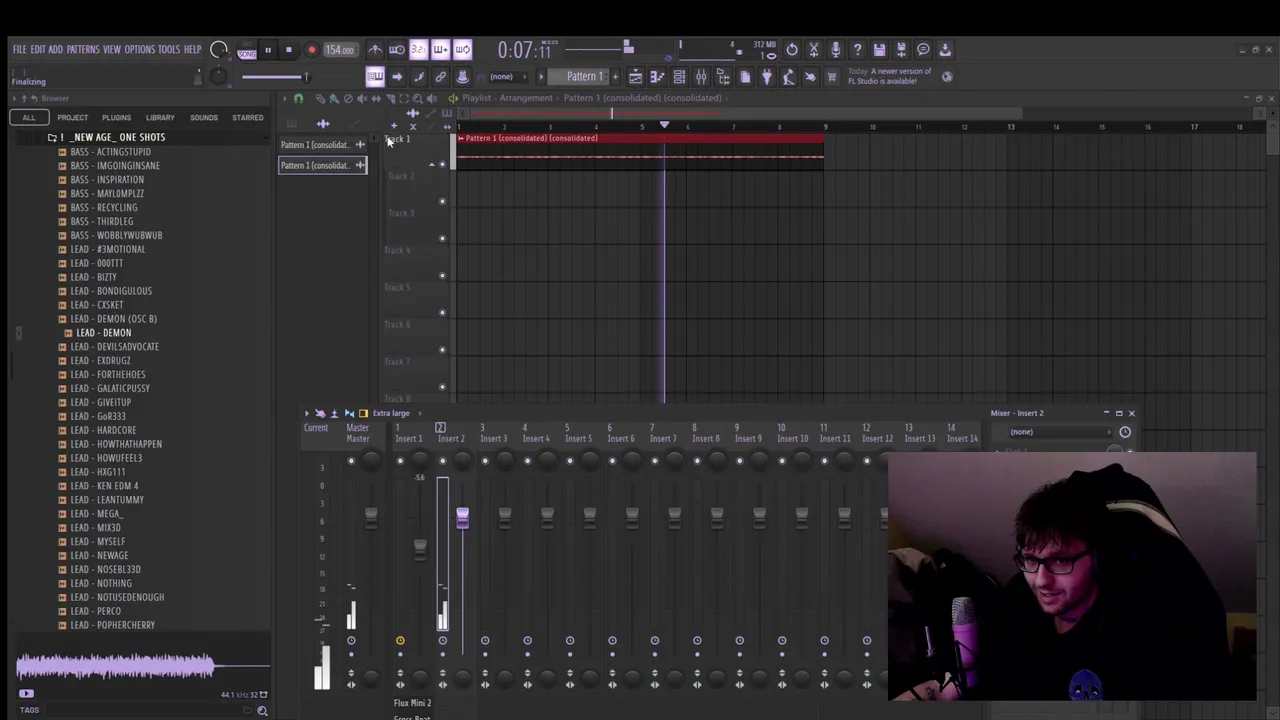Open the mixer layout Extra large dropdown

click(x=392, y=413)
